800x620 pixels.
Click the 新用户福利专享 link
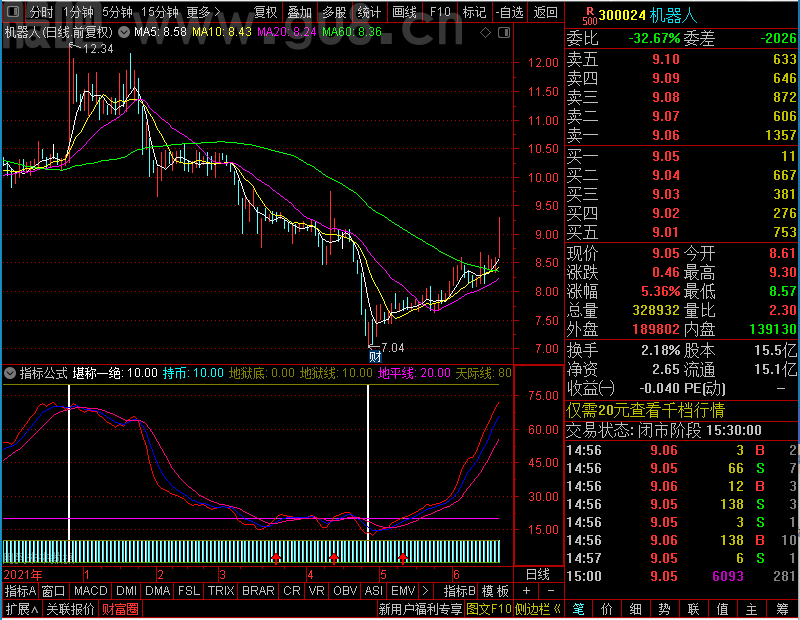click(420, 609)
